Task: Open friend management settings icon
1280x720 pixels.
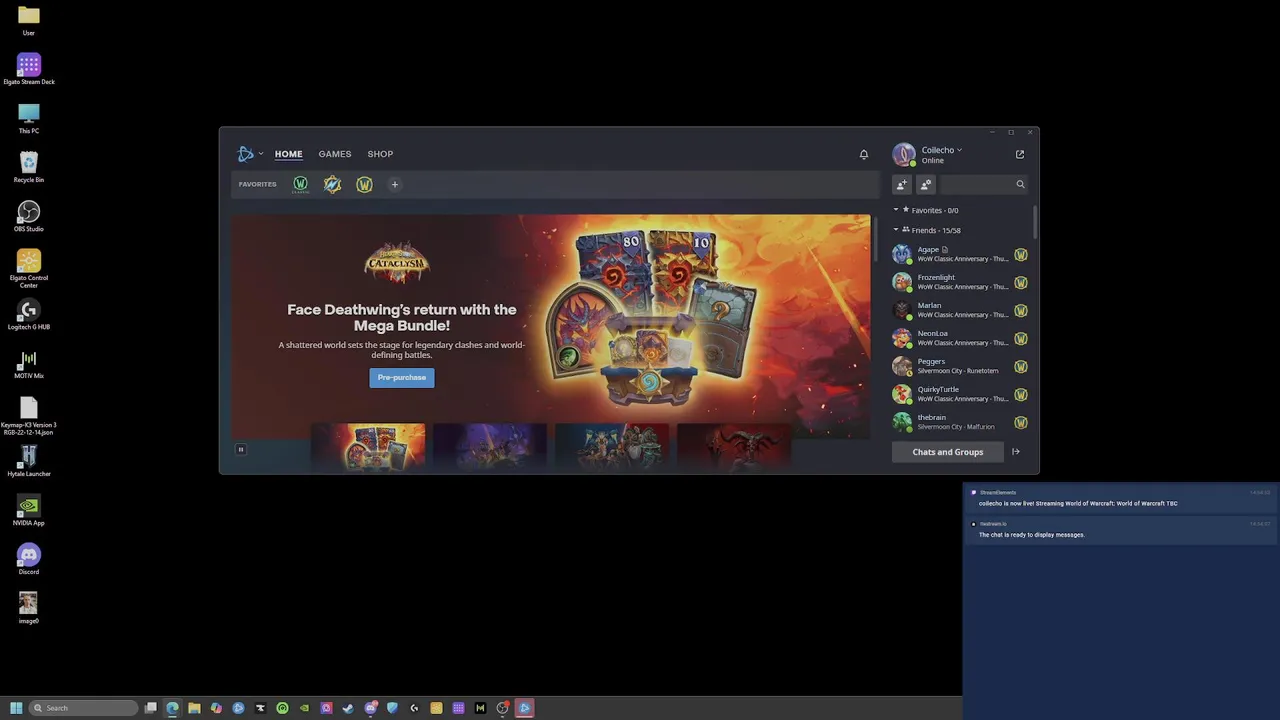Action: tap(926, 184)
